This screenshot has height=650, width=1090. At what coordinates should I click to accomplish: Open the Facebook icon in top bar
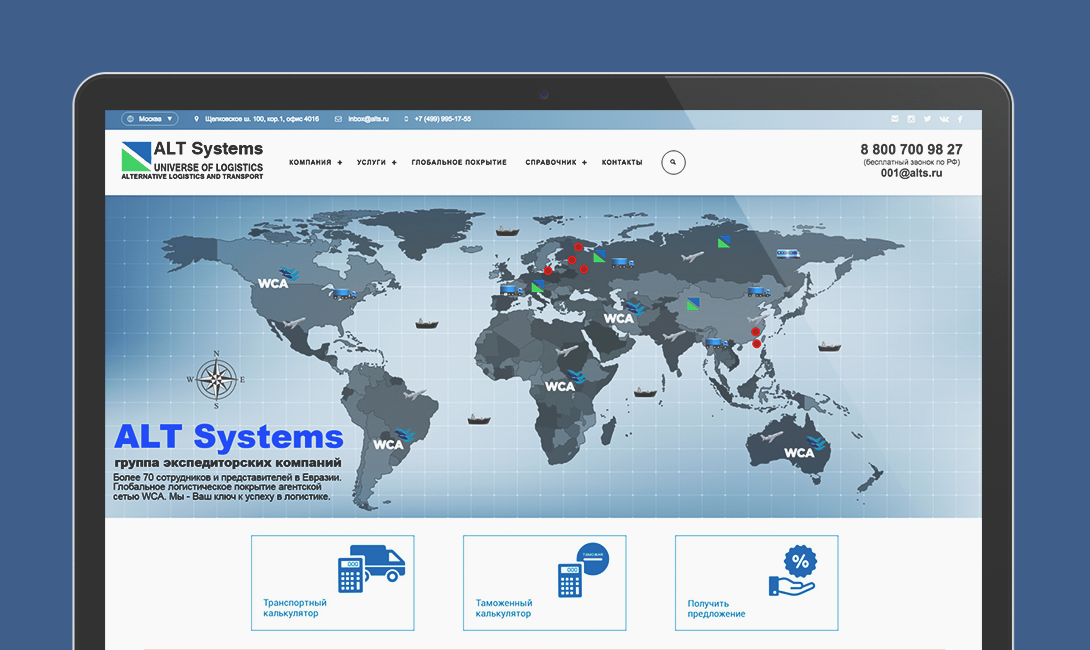(x=960, y=119)
